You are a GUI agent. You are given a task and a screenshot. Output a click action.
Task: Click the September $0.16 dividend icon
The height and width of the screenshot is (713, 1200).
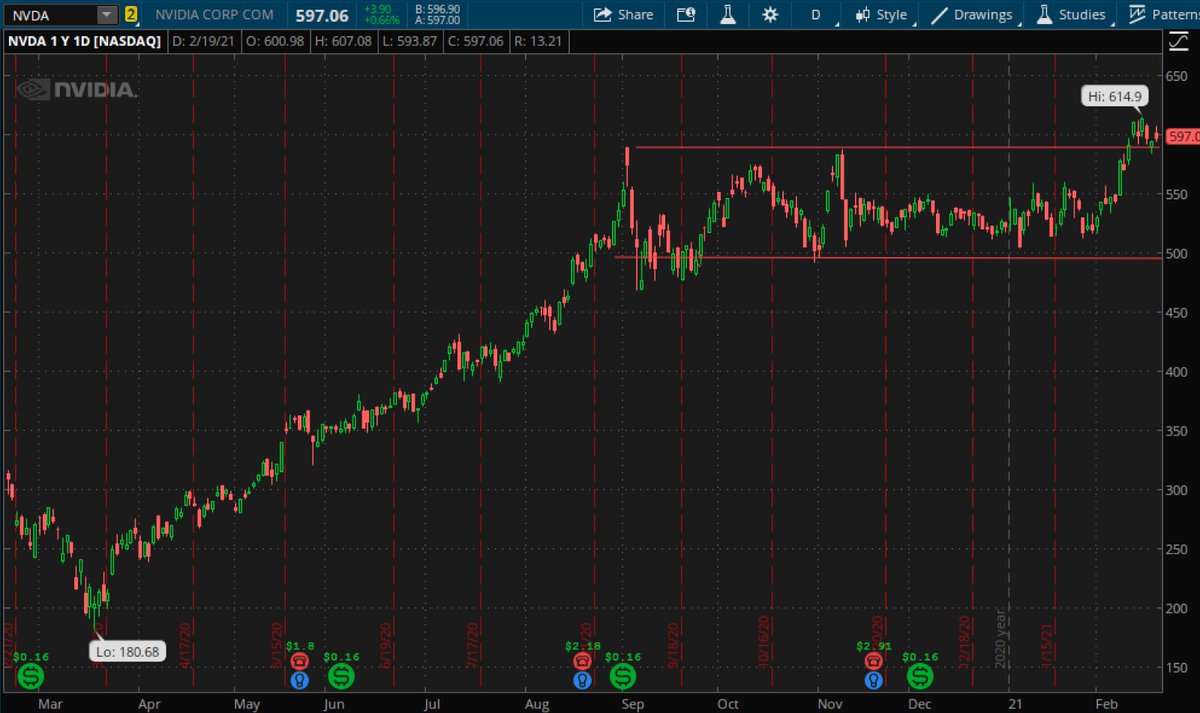624,677
